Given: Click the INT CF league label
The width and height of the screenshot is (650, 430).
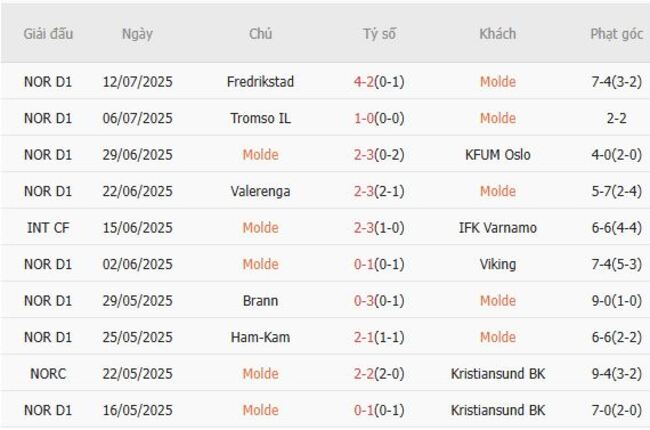Looking at the screenshot, I should click(48, 228).
